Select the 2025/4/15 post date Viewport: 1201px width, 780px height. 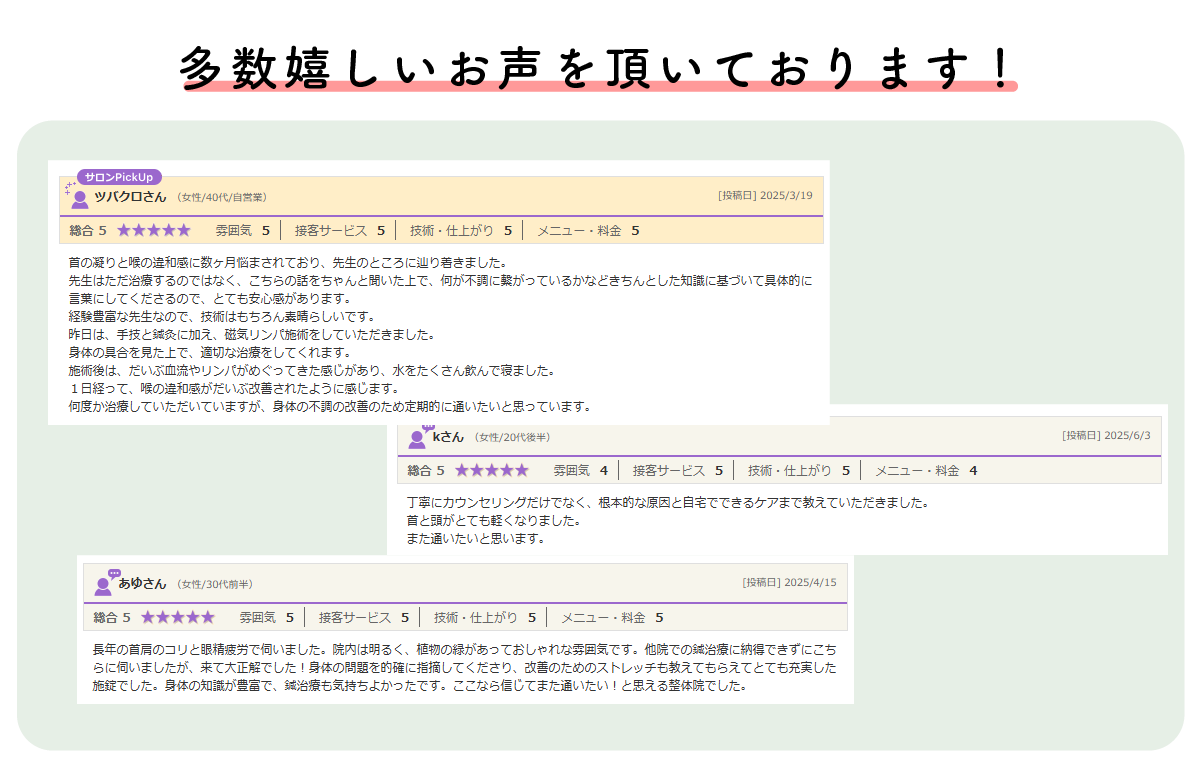(789, 582)
